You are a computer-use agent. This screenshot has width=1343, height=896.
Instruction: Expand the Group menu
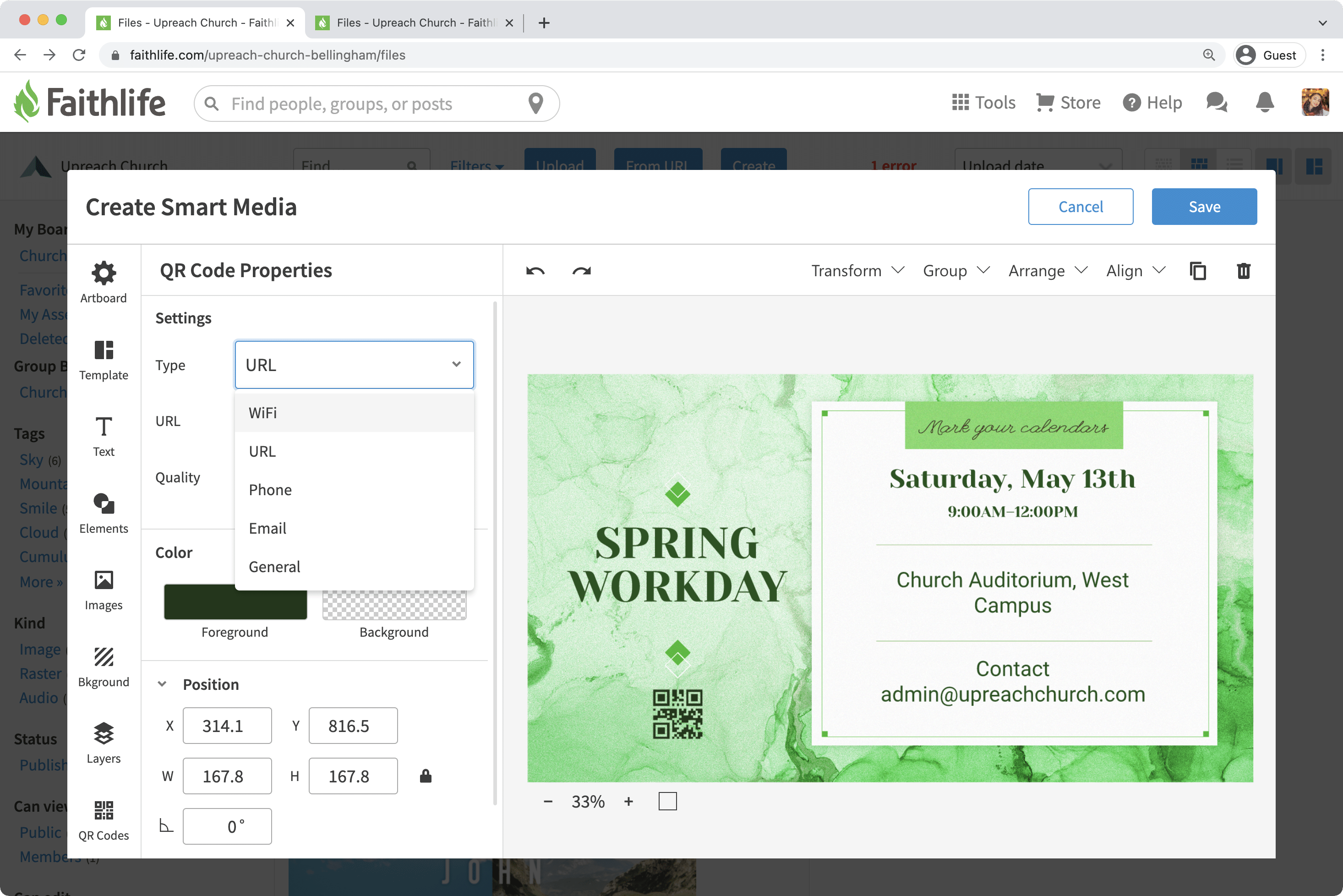(x=955, y=271)
